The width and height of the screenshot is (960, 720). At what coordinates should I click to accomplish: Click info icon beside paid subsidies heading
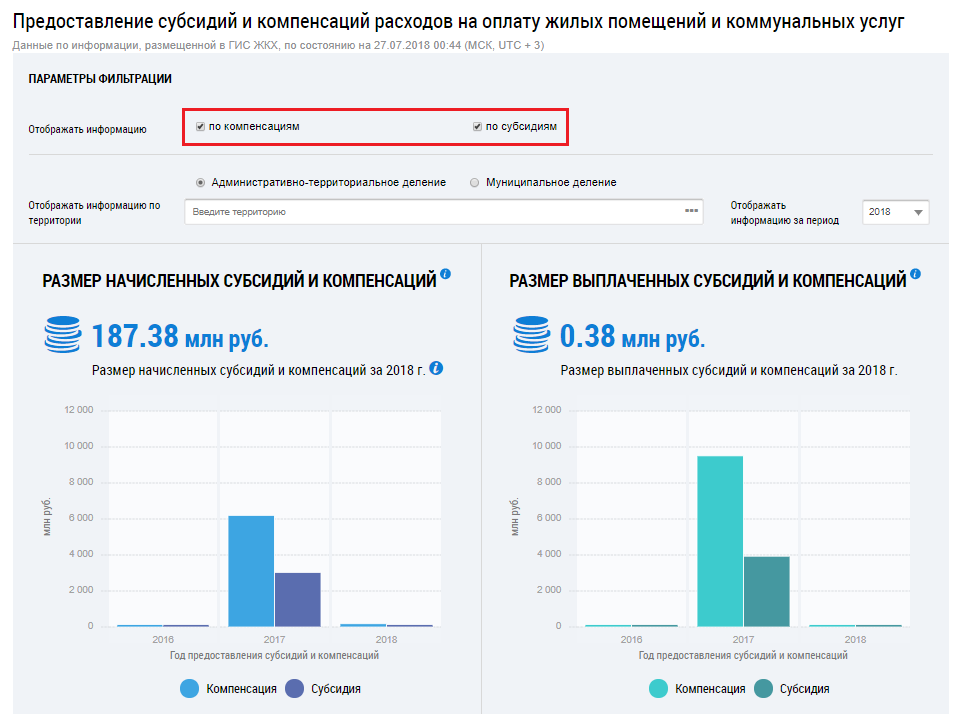click(915, 274)
